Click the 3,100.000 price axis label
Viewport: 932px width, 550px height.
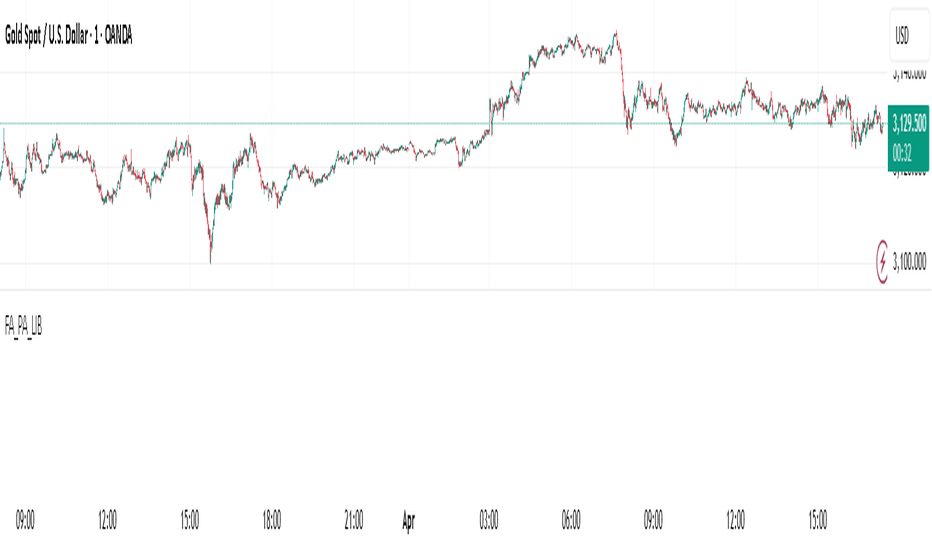[x=909, y=261]
